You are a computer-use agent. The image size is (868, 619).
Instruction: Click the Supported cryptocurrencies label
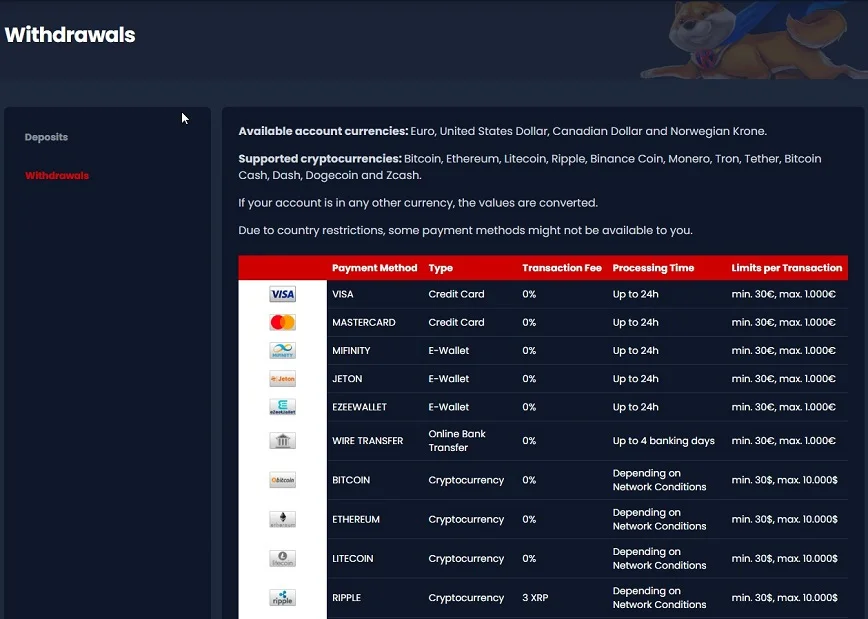pyautogui.click(x=320, y=159)
